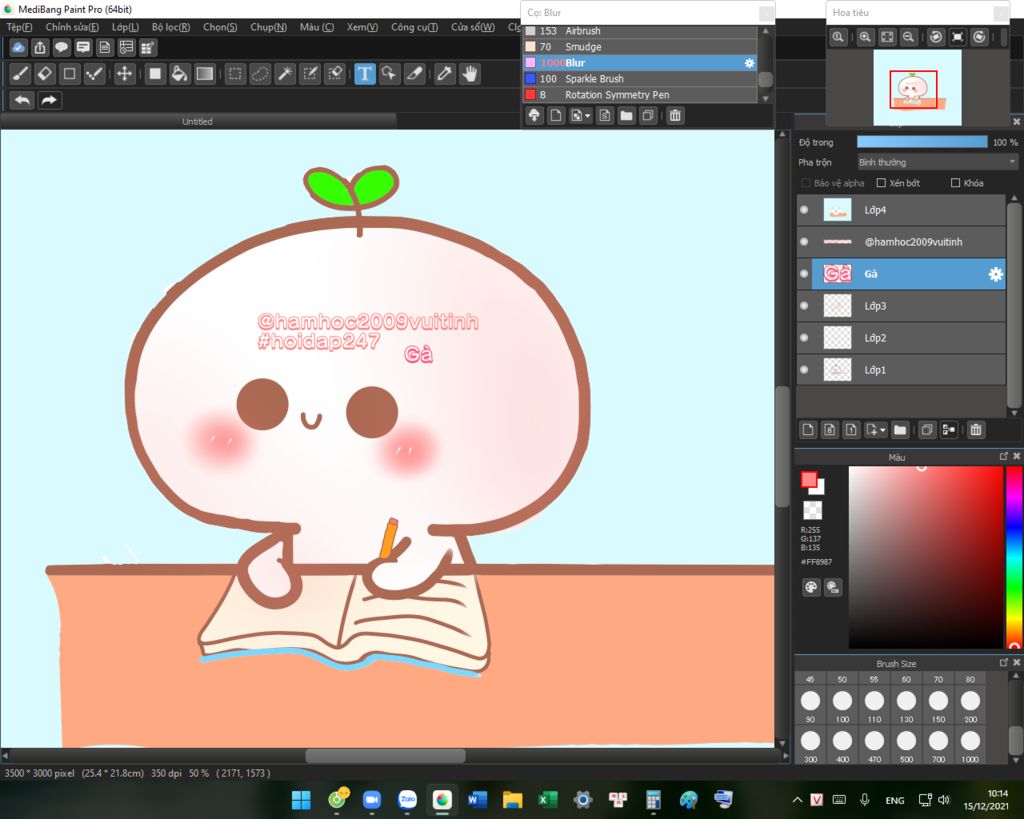The width and height of the screenshot is (1024, 819).
Task: Select the rectangular Selection tool
Action: click(235, 74)
